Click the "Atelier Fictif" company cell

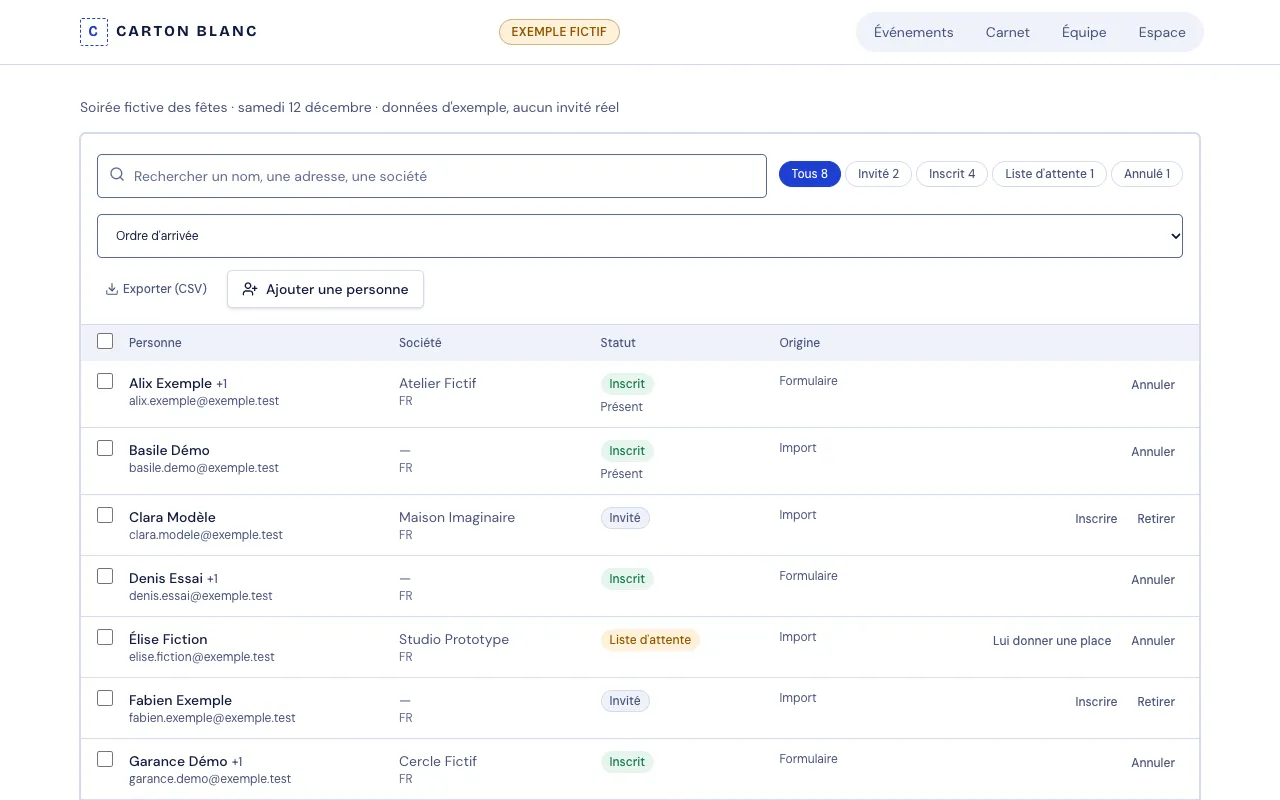[438, 383]
